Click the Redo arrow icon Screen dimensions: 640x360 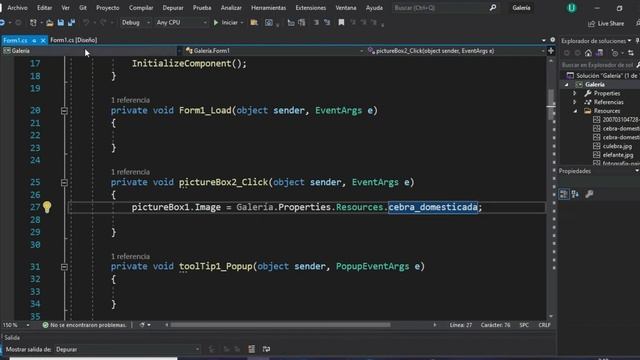pos(103,23)
